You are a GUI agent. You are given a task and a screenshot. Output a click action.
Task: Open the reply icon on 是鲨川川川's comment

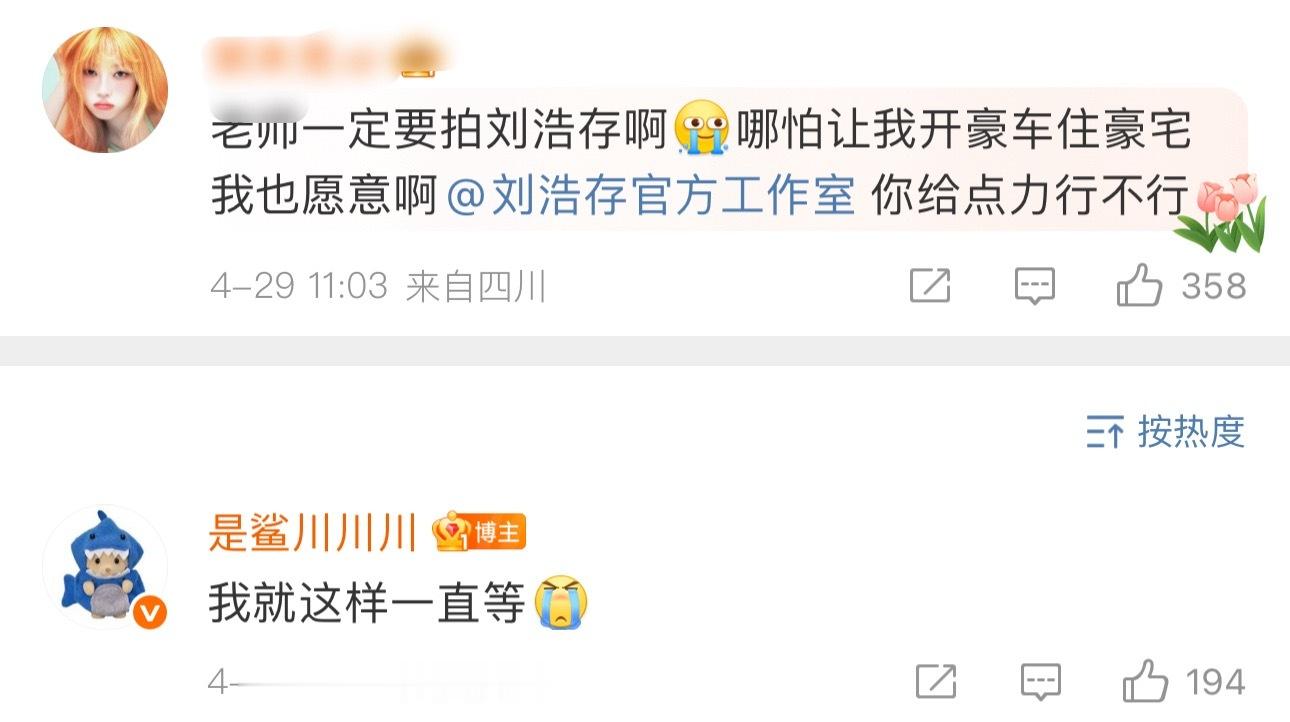click(x=1040, y=683)
